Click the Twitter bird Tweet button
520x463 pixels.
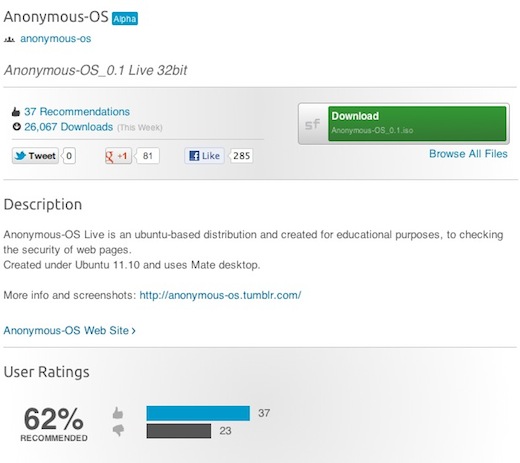click(x=35, y=156)
